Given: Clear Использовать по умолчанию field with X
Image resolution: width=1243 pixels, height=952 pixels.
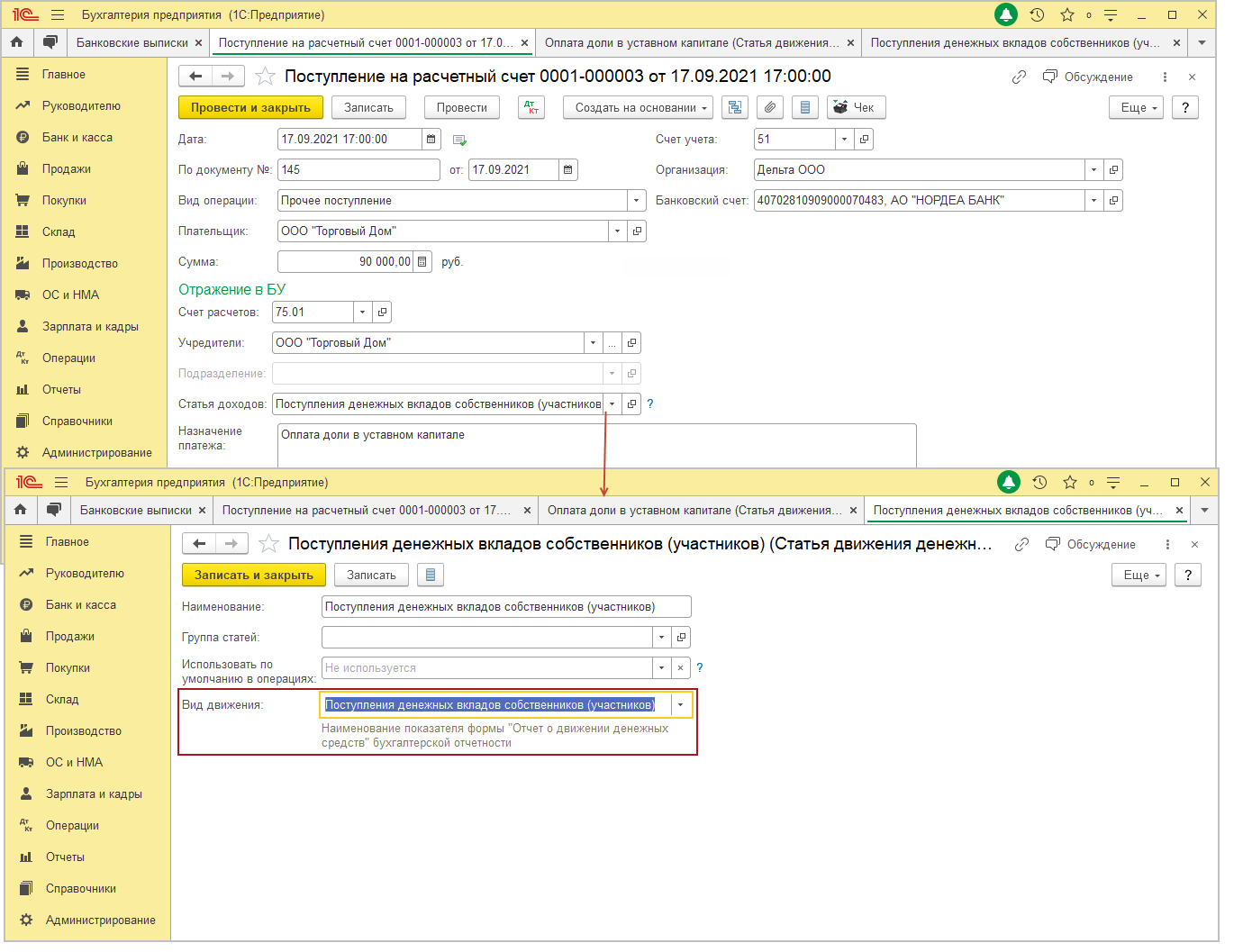Looking at the screenshot, I should coord(681,667).
